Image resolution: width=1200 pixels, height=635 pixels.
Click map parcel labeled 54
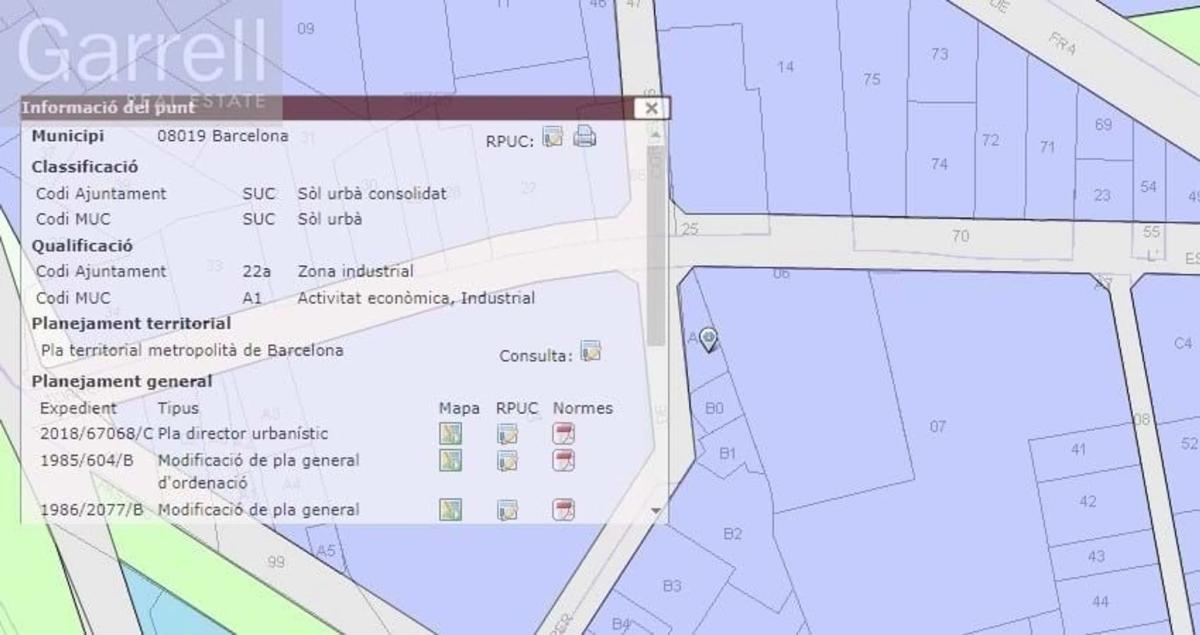[x=1148, y=187]
